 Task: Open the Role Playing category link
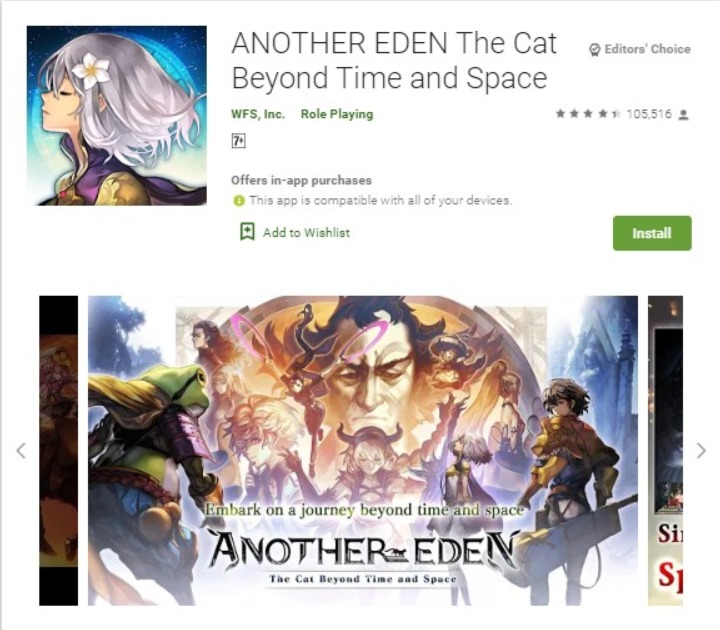[x=337, y=114]
